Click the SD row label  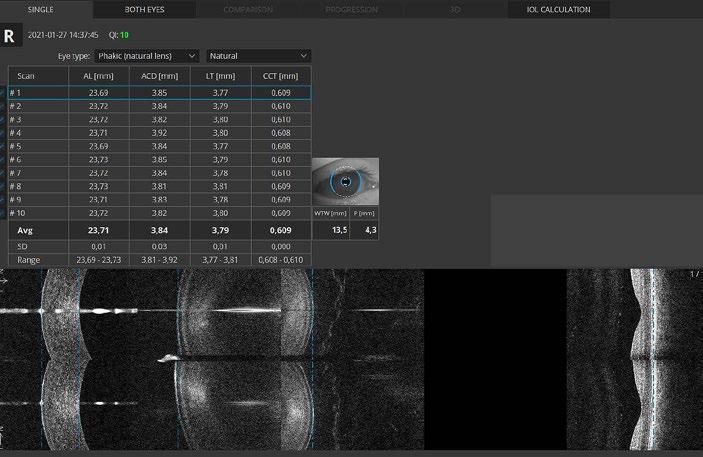point(22,247)
